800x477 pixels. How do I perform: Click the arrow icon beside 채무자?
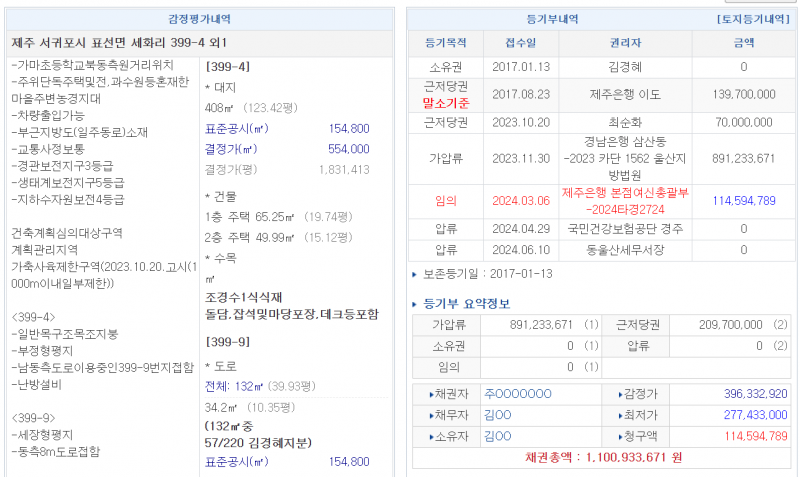431,415
